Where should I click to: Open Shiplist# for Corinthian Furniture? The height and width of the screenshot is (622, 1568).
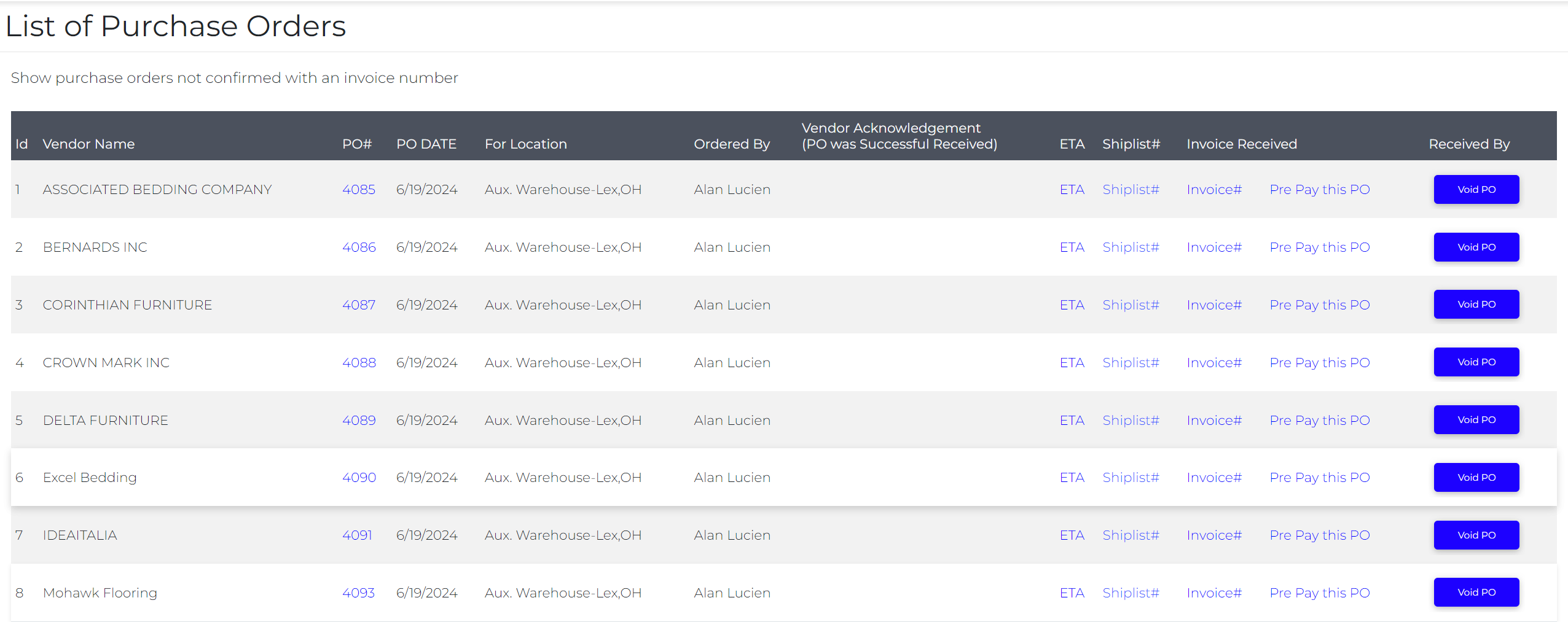1131,305
